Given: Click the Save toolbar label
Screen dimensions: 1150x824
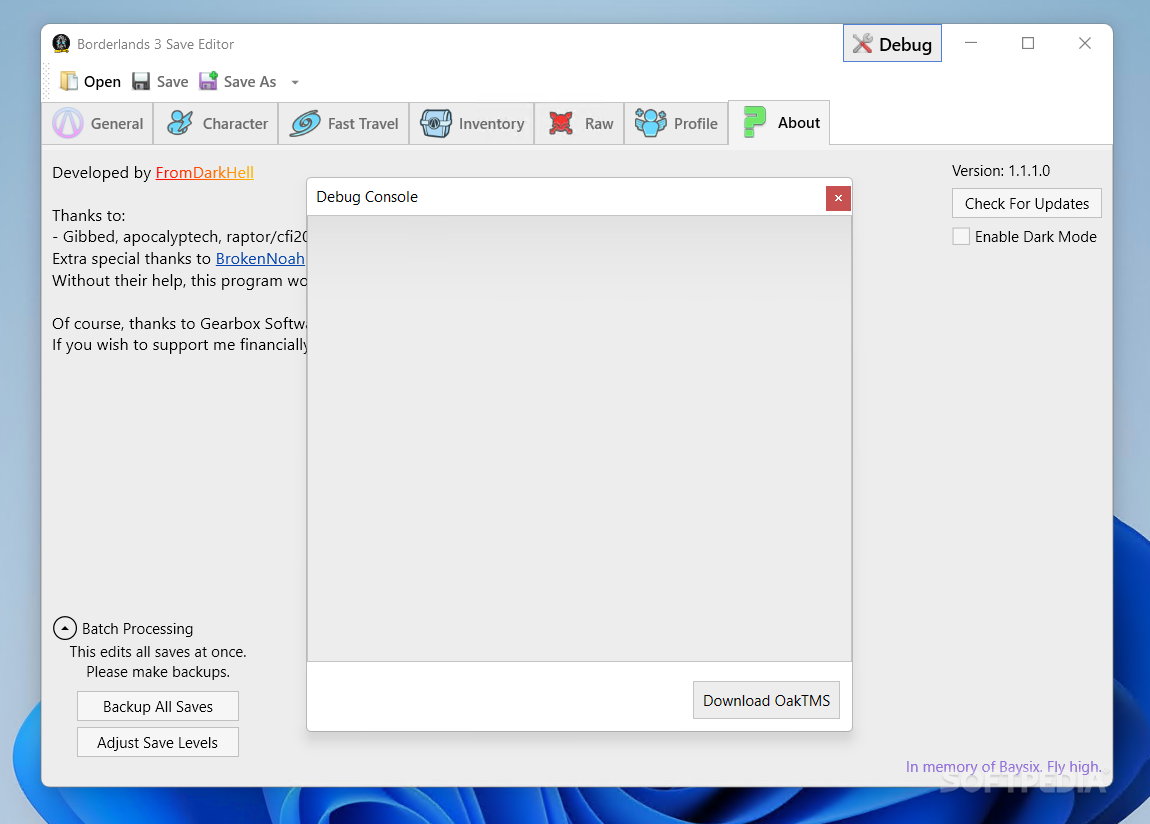Looking at the screenshot, I should 172,82.
